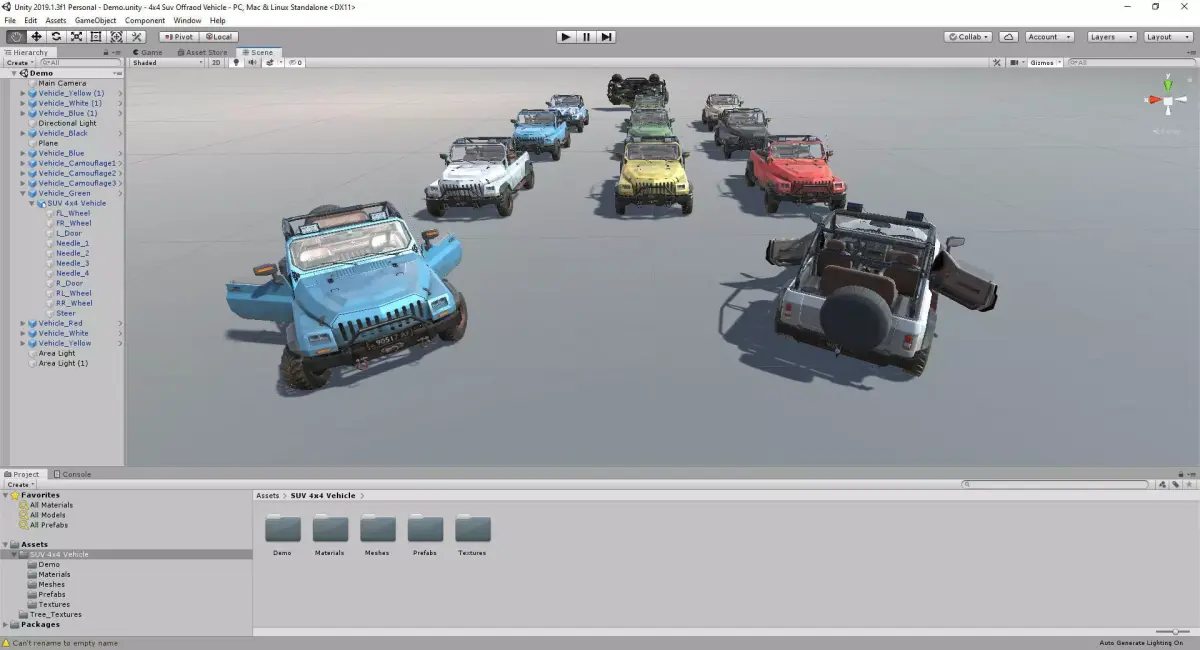
Task: Open the Layout dropdown
Action: pyautogui.click(x=1167, y=37)
